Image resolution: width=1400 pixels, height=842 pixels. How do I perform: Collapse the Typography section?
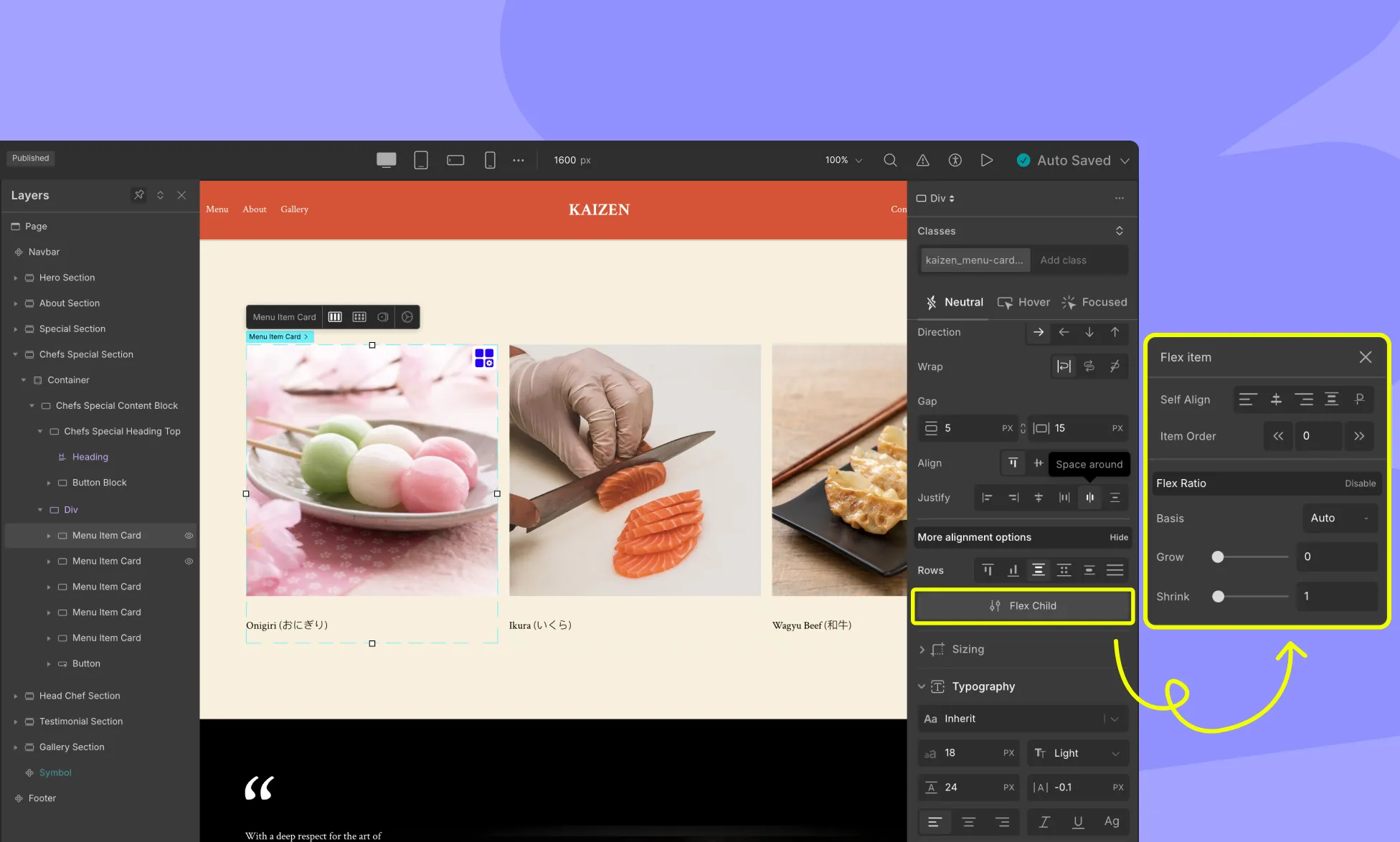pyautogui.click(x=922, y=686)
